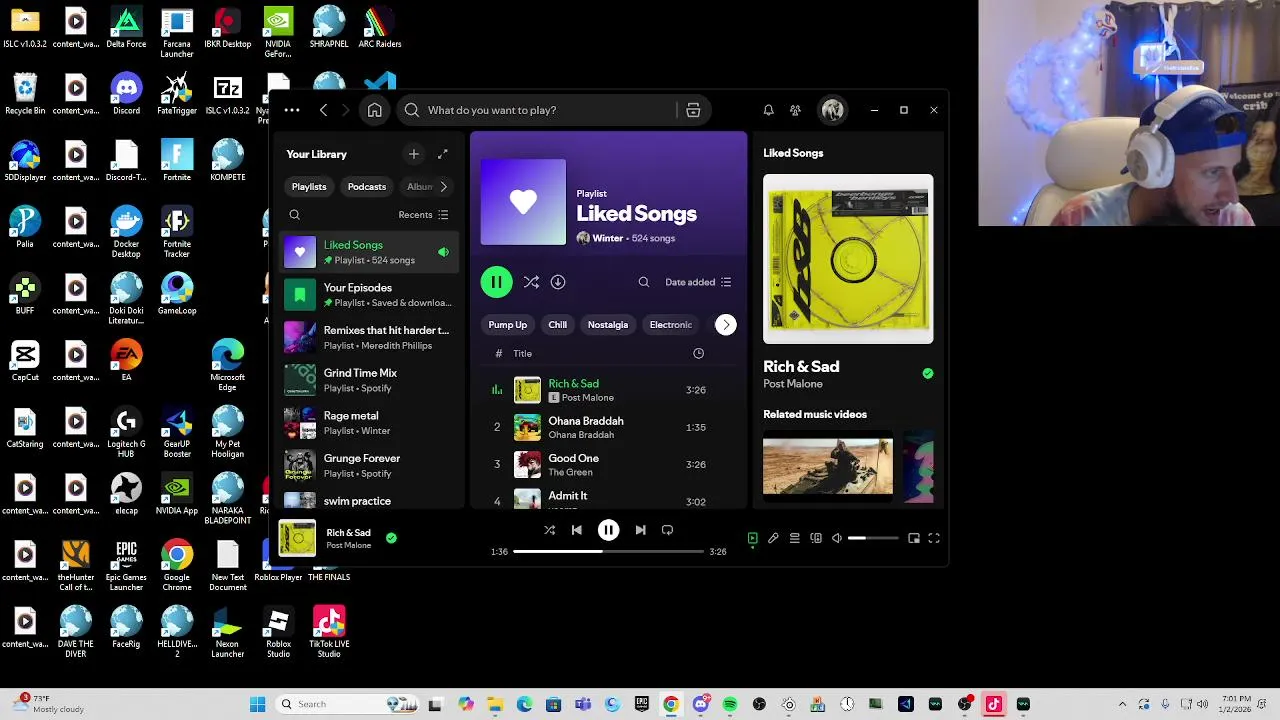Open the Spotify three-dot menu
The image size is (1280, 720).
(x=291, y=110)
